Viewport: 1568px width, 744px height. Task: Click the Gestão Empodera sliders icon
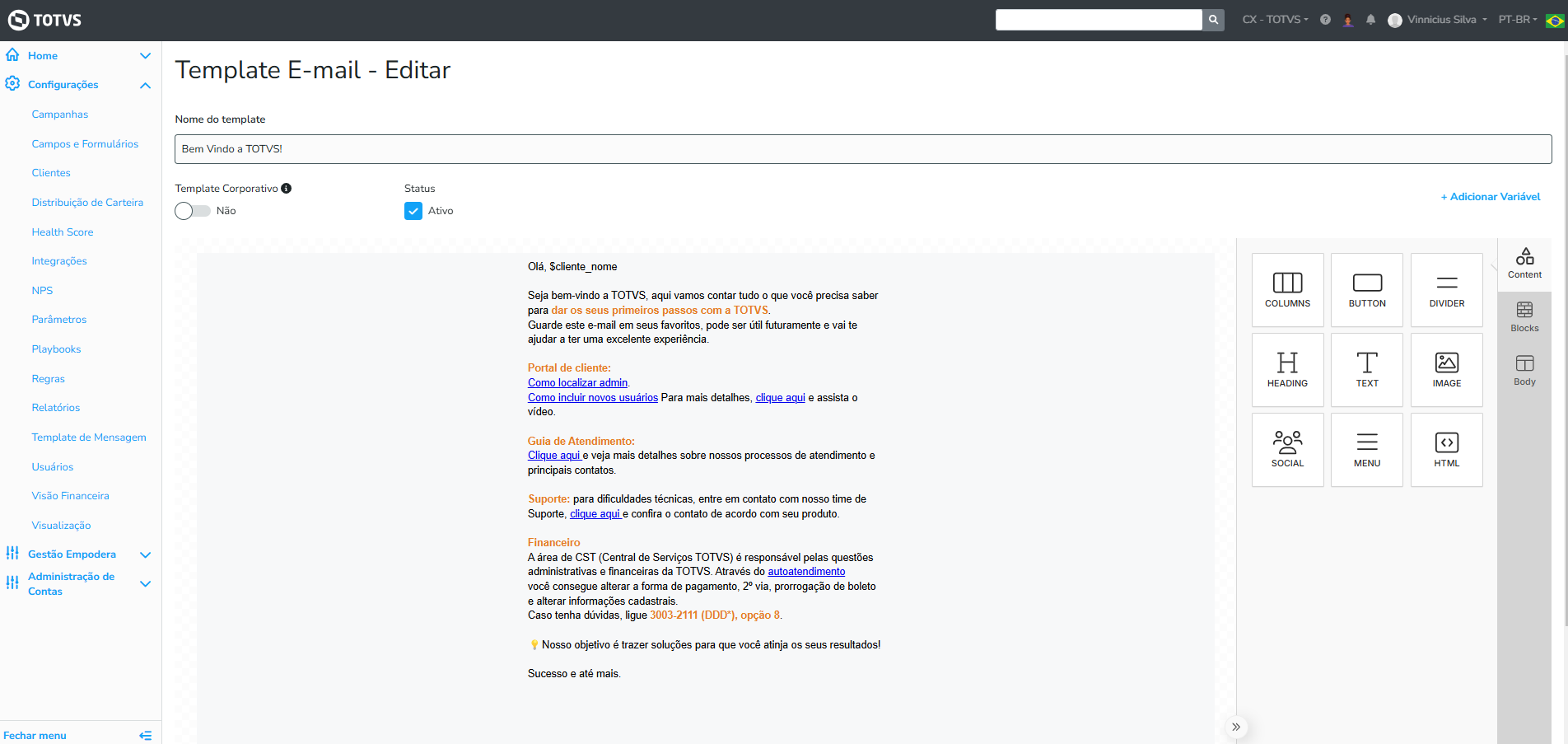pos(12,554)
